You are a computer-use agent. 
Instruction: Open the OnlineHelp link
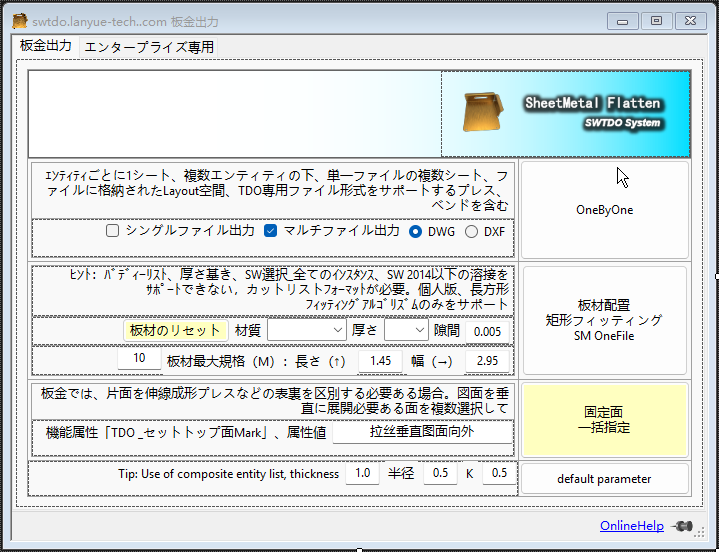click(632, 526)
